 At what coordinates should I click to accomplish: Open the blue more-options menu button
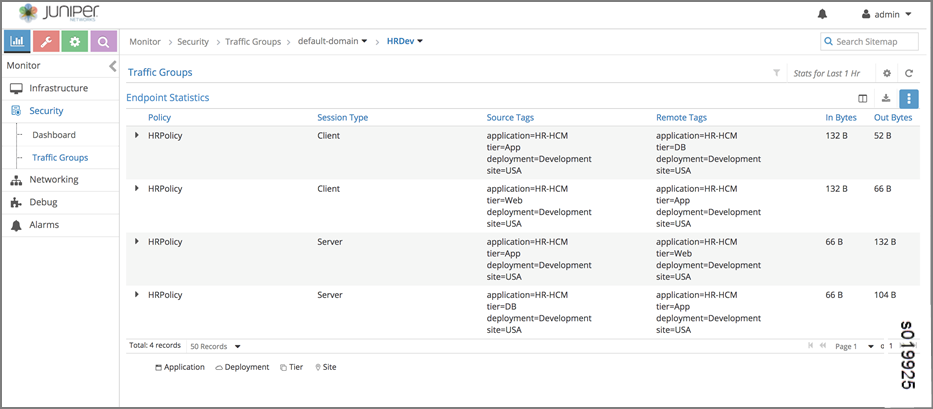pos(908,98)
